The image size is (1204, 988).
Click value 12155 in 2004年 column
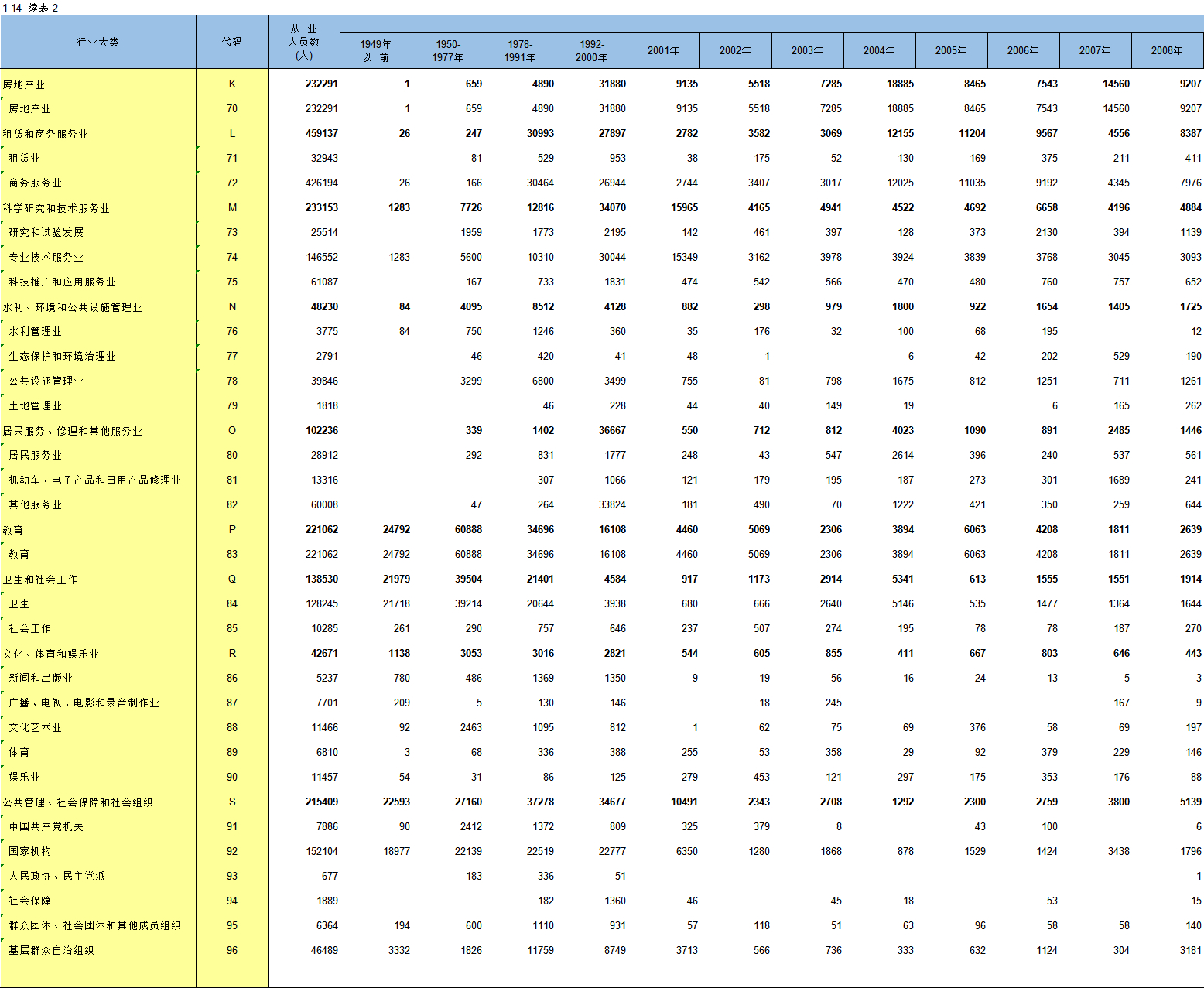coord(900,133)
